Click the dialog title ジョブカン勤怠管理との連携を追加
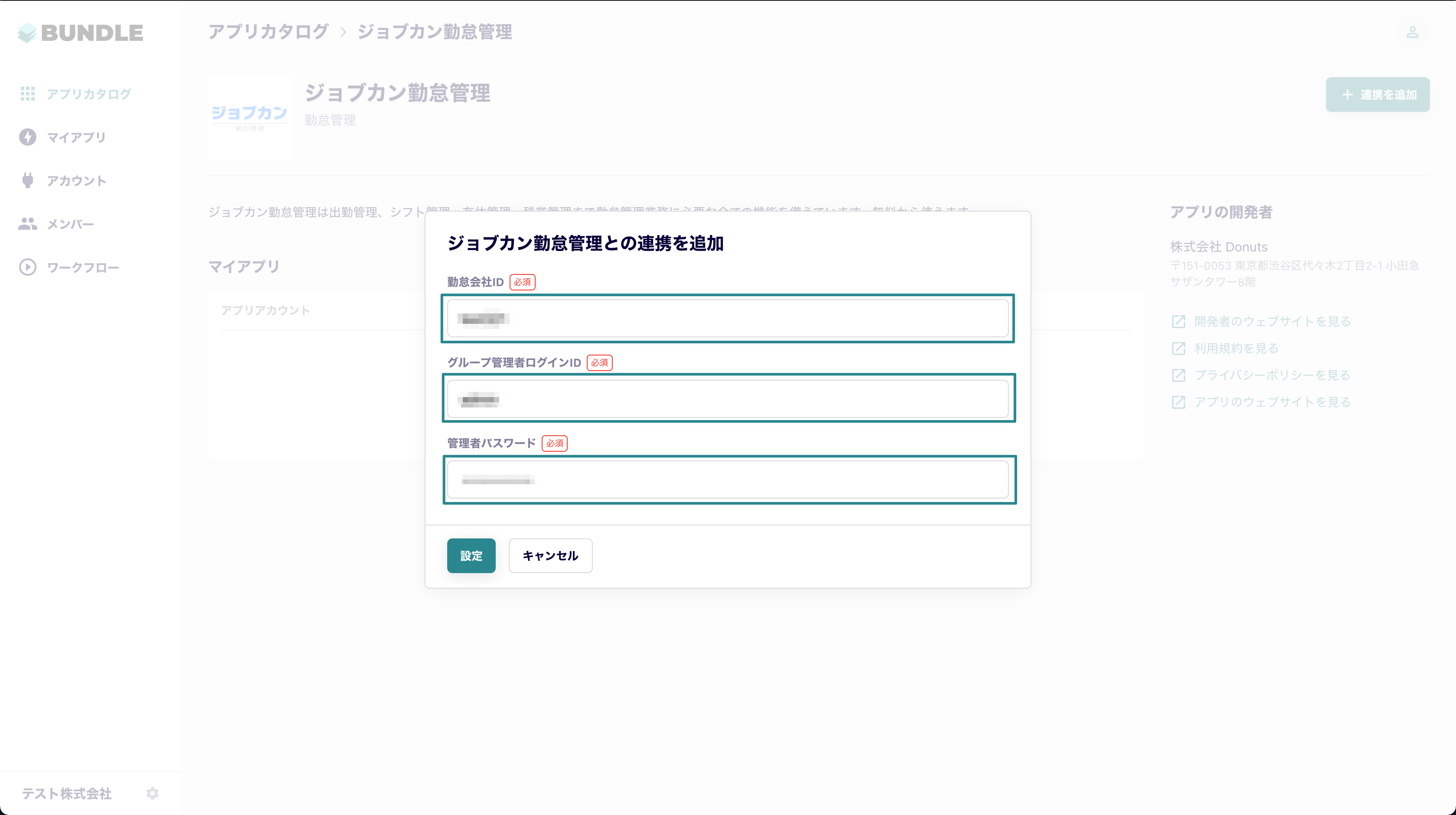Screen dimensions: 1456x815 (x=585, y=243)
